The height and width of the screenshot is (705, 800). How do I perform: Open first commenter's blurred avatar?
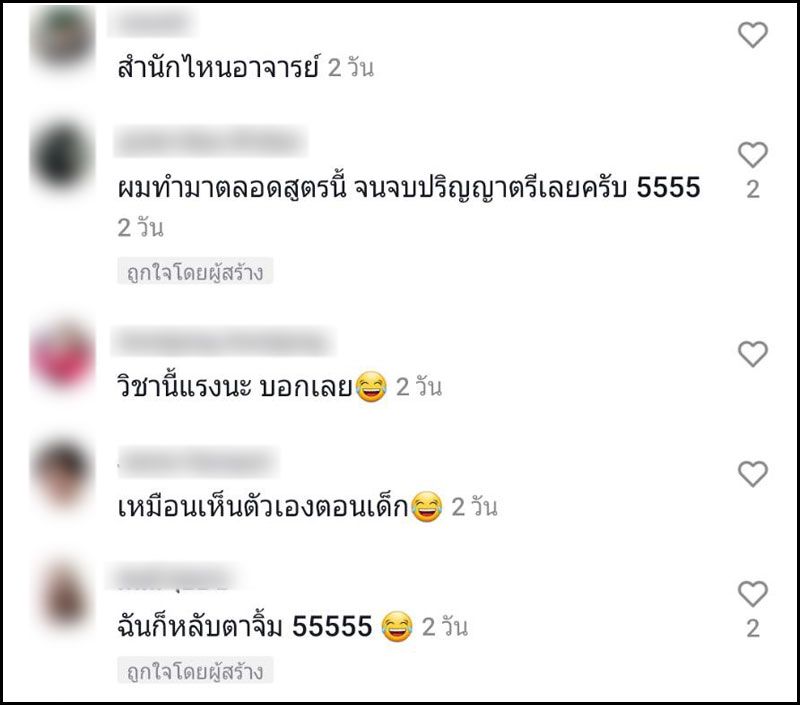click(62, 38)
